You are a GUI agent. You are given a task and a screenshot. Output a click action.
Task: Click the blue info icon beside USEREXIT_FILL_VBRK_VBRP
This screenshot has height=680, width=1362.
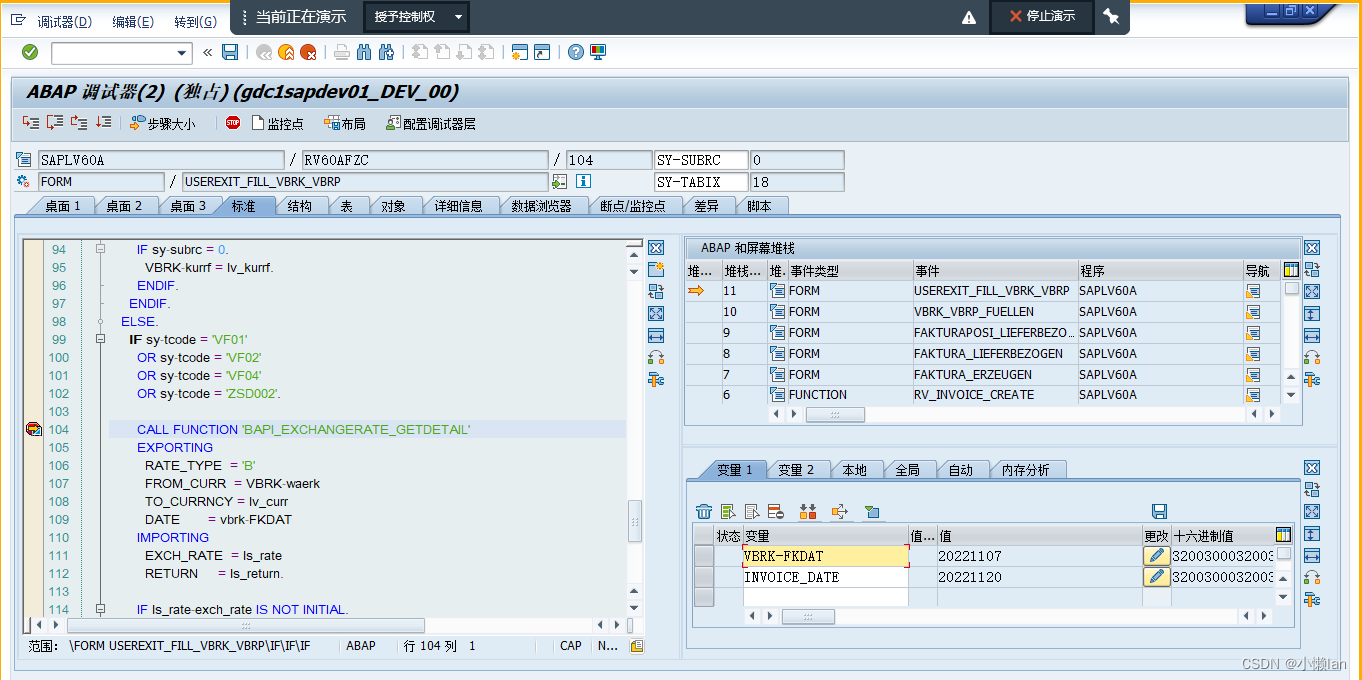coord(585,181)
